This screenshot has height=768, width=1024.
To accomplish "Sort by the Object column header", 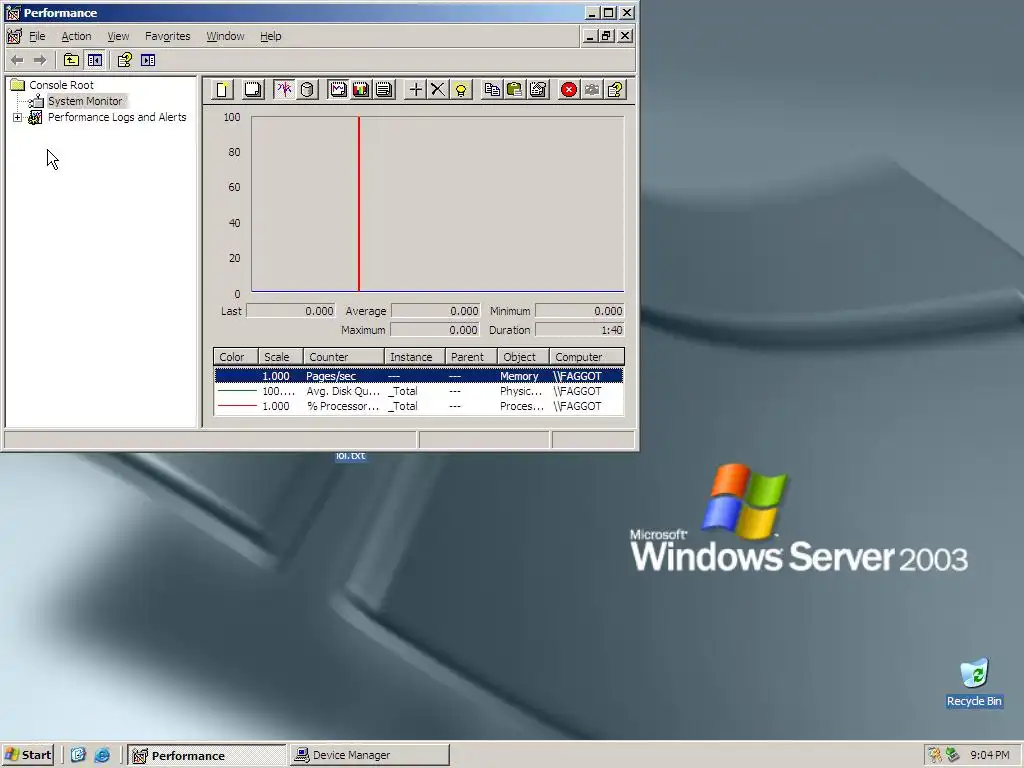I will (x=523, y=357).
